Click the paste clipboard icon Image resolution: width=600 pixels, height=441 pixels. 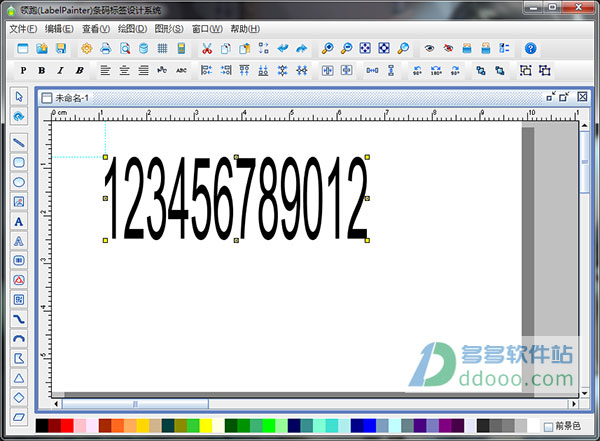(245, 48)
